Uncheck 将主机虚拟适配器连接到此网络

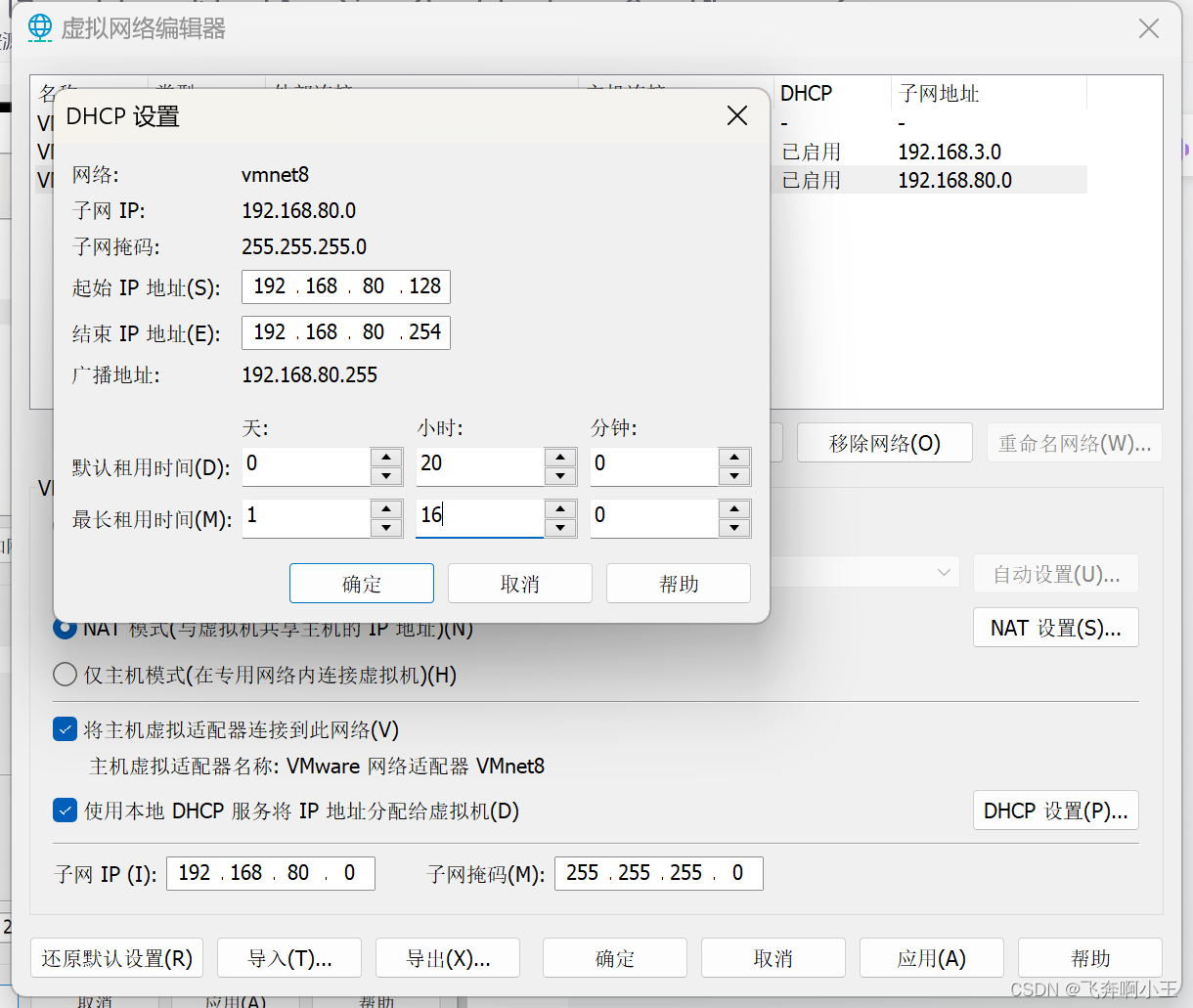[64, 728]
